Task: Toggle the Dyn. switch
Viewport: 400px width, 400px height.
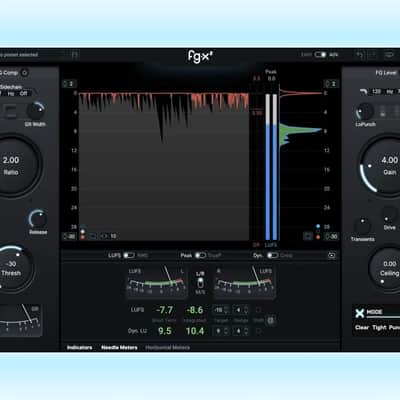Action: tap(272, 255)
